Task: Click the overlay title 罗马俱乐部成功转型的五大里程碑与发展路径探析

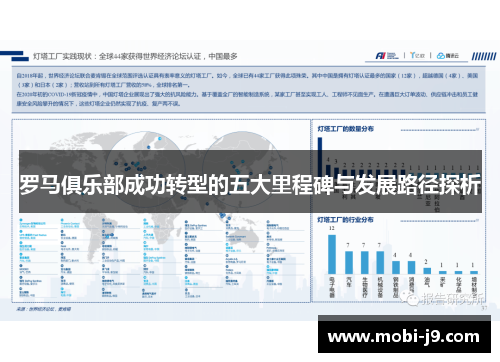Action: [x=250, y=184]
